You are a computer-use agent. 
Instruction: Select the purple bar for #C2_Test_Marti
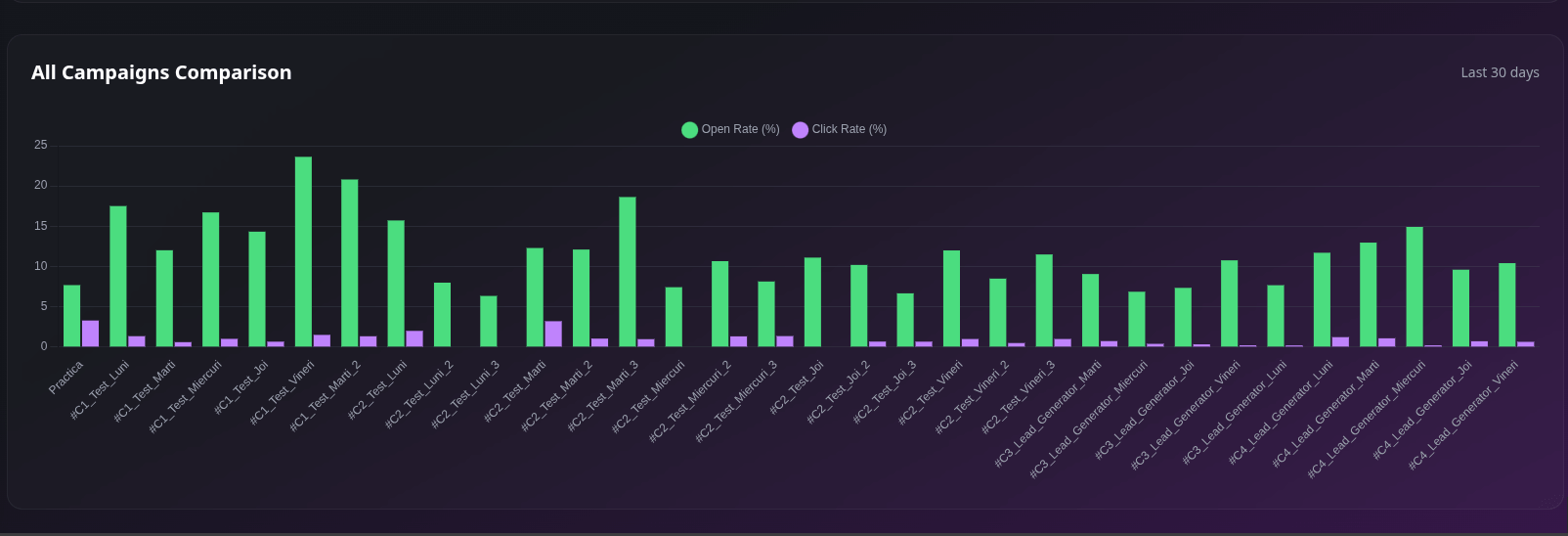(553, 334)
